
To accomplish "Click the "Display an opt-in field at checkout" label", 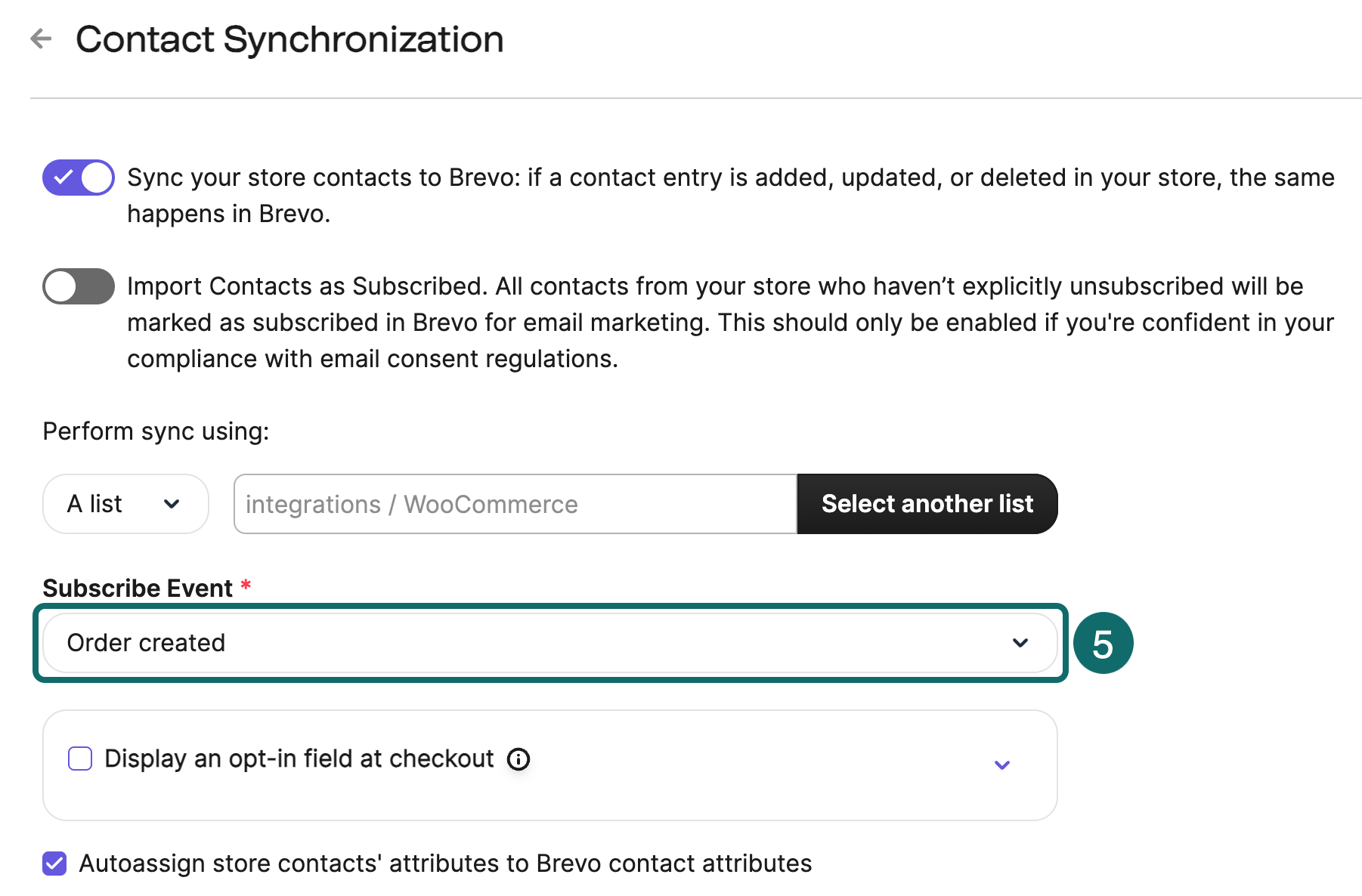I will pos(299,759).
